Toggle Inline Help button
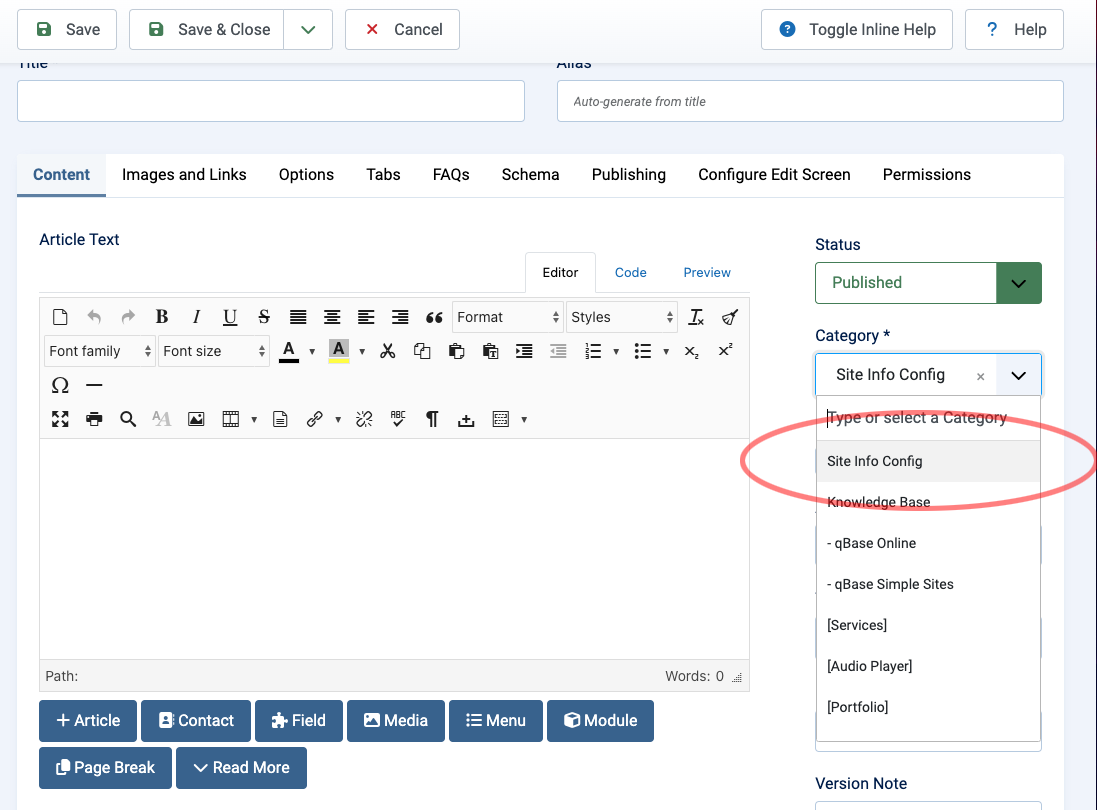Viewport: 1097px width, 810px height. click(x=858, y=29)
